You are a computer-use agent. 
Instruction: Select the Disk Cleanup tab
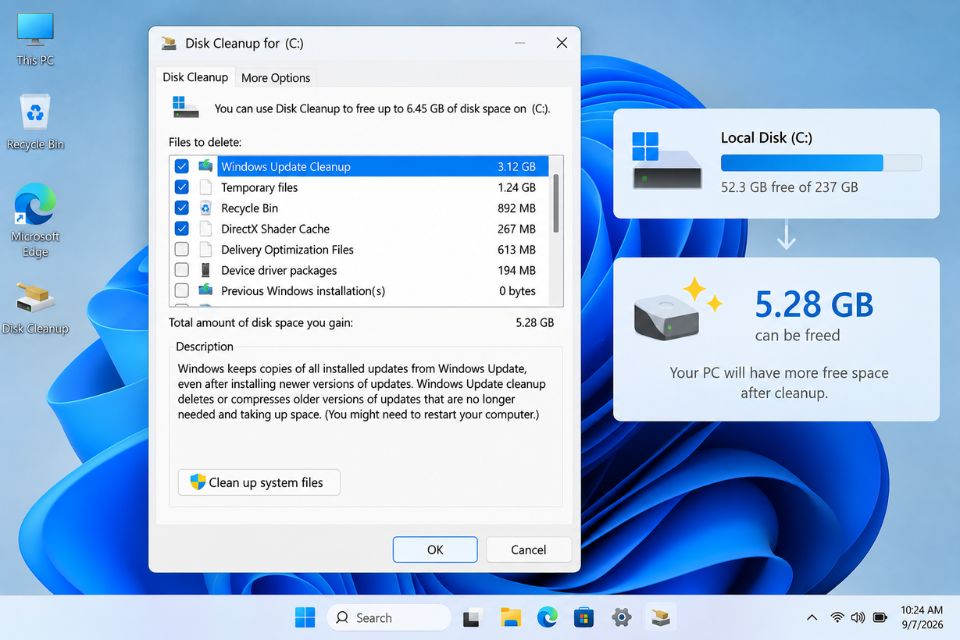195,77
